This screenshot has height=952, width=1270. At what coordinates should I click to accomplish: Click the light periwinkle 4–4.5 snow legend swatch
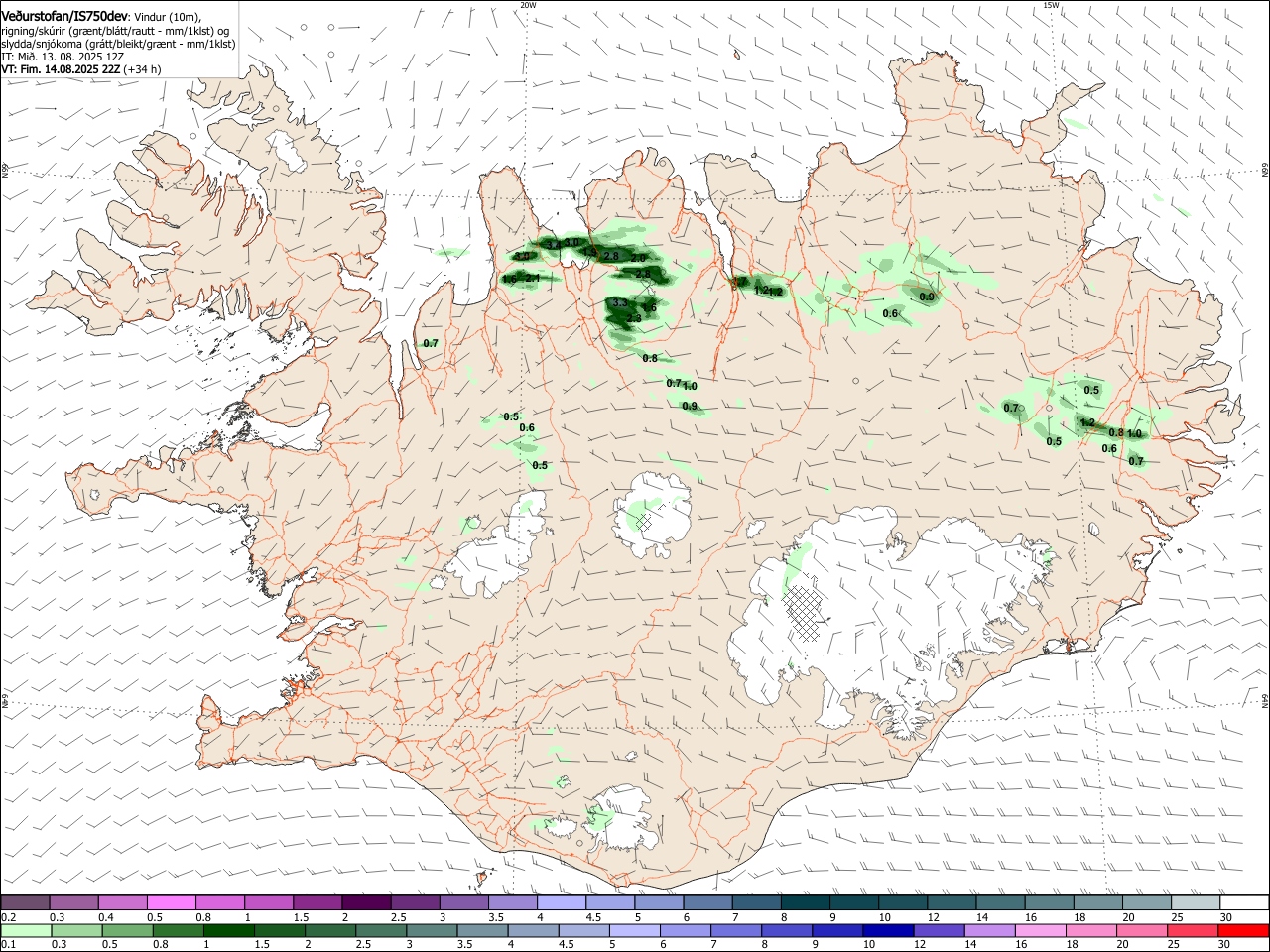561,902
